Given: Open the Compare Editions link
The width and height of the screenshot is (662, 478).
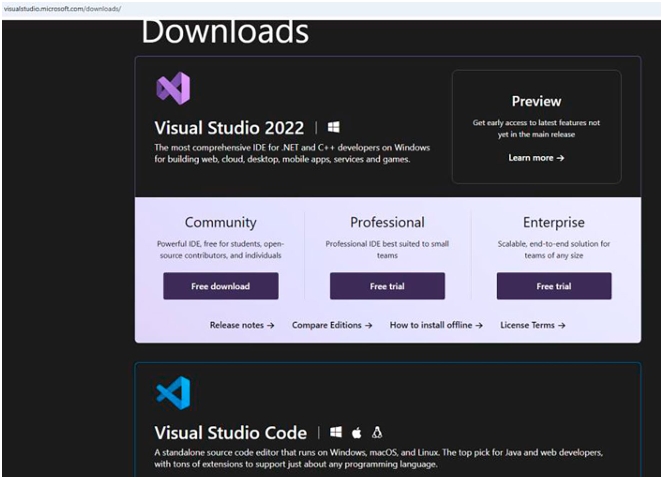Looking at the screenshot, I should pyautogui.click(x=332, y=325).
